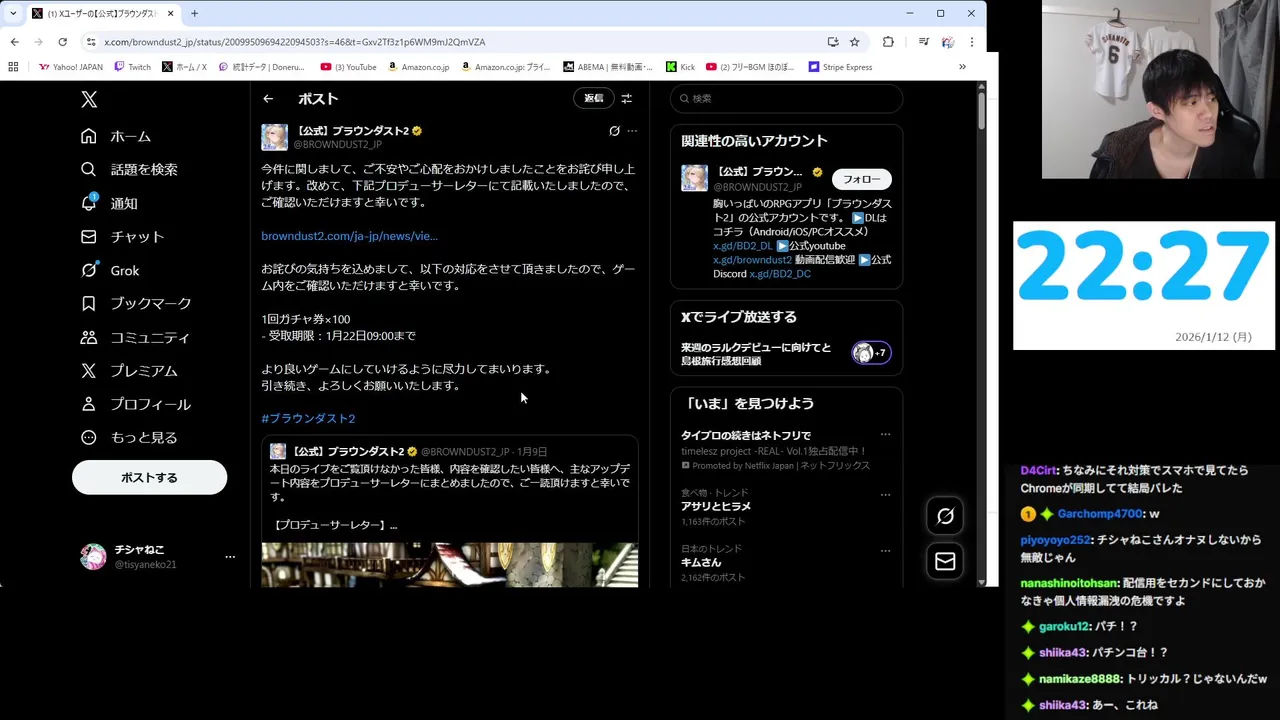
Task: Click the フォロー follow button
Action: tap(861, 179)
